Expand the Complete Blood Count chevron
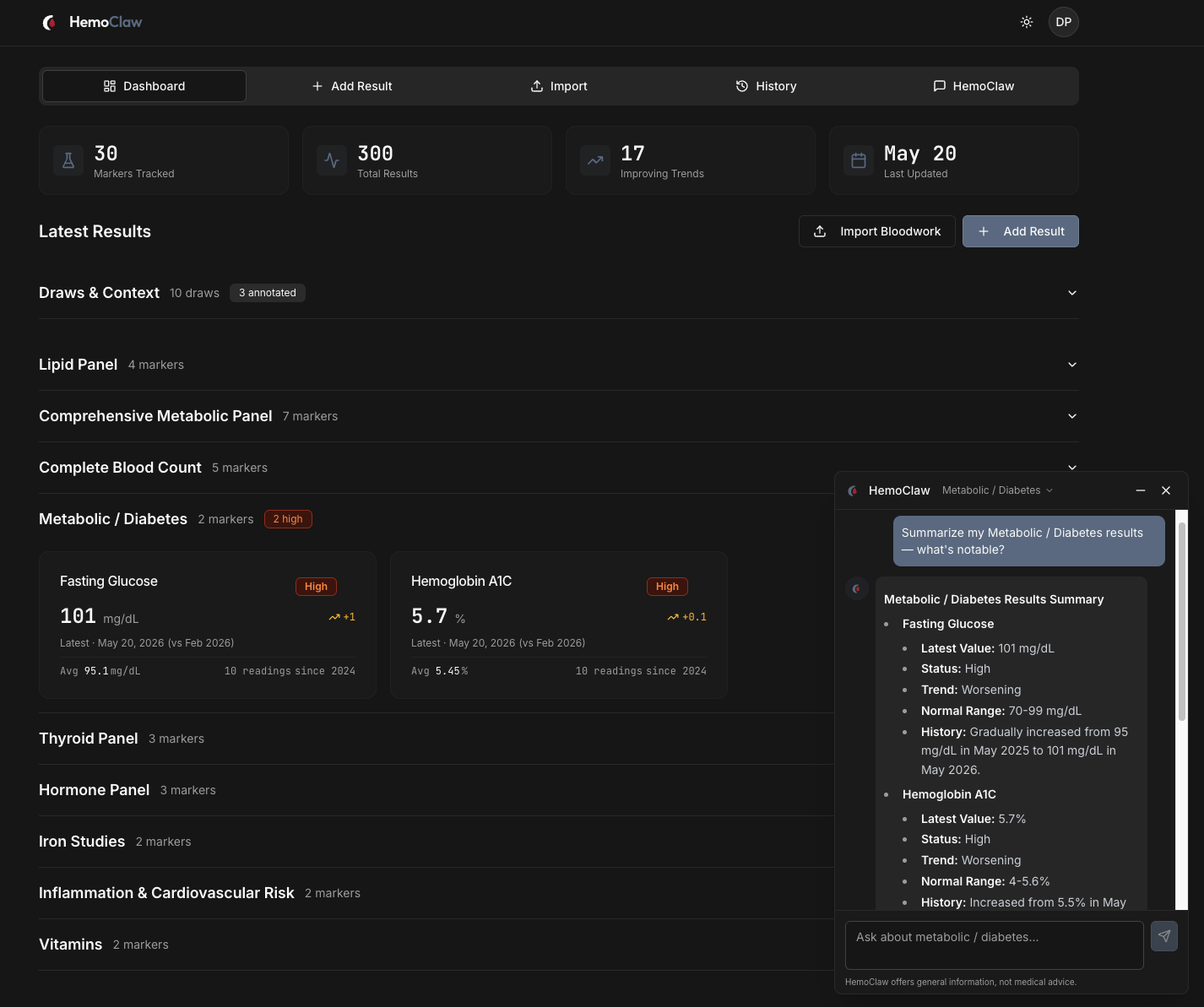The height and width of the screenshot is (1007, 1204). click(x=1072, y=468)
